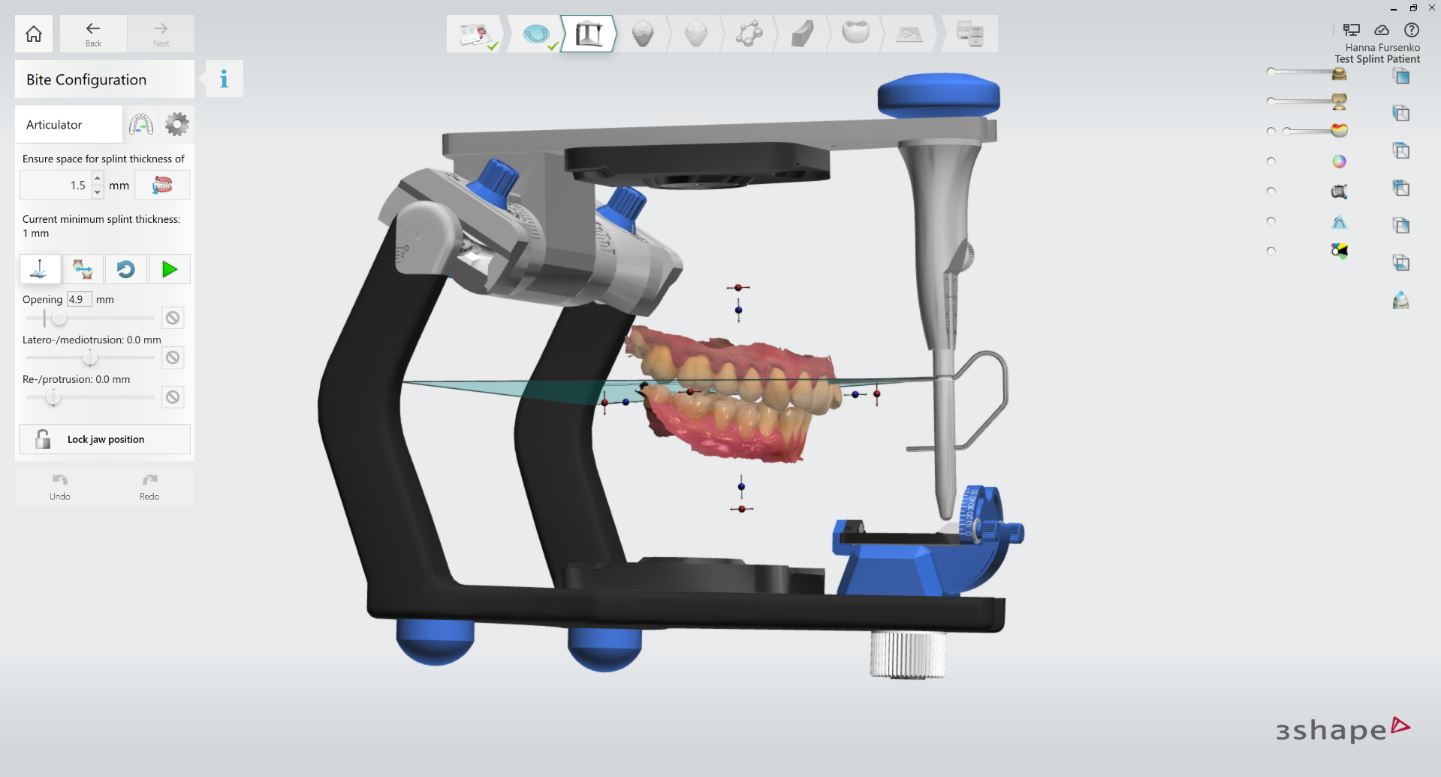
Task: Open the cloud sync status icon
Action: point(1382,31)
